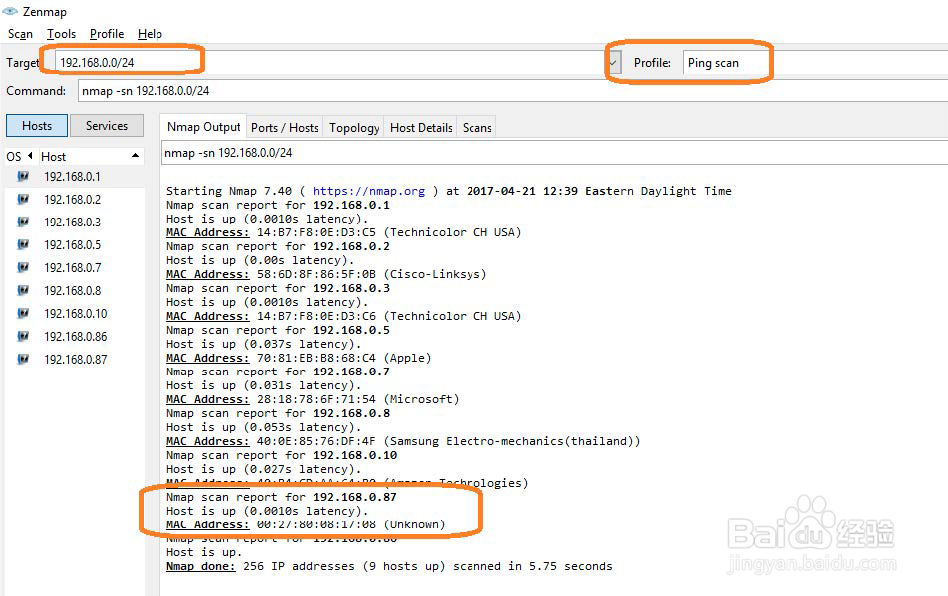This screenshot has width=948, height=596.
Task: Click OS icon next to host 192.168.0.86
Action: click(23, 336)
